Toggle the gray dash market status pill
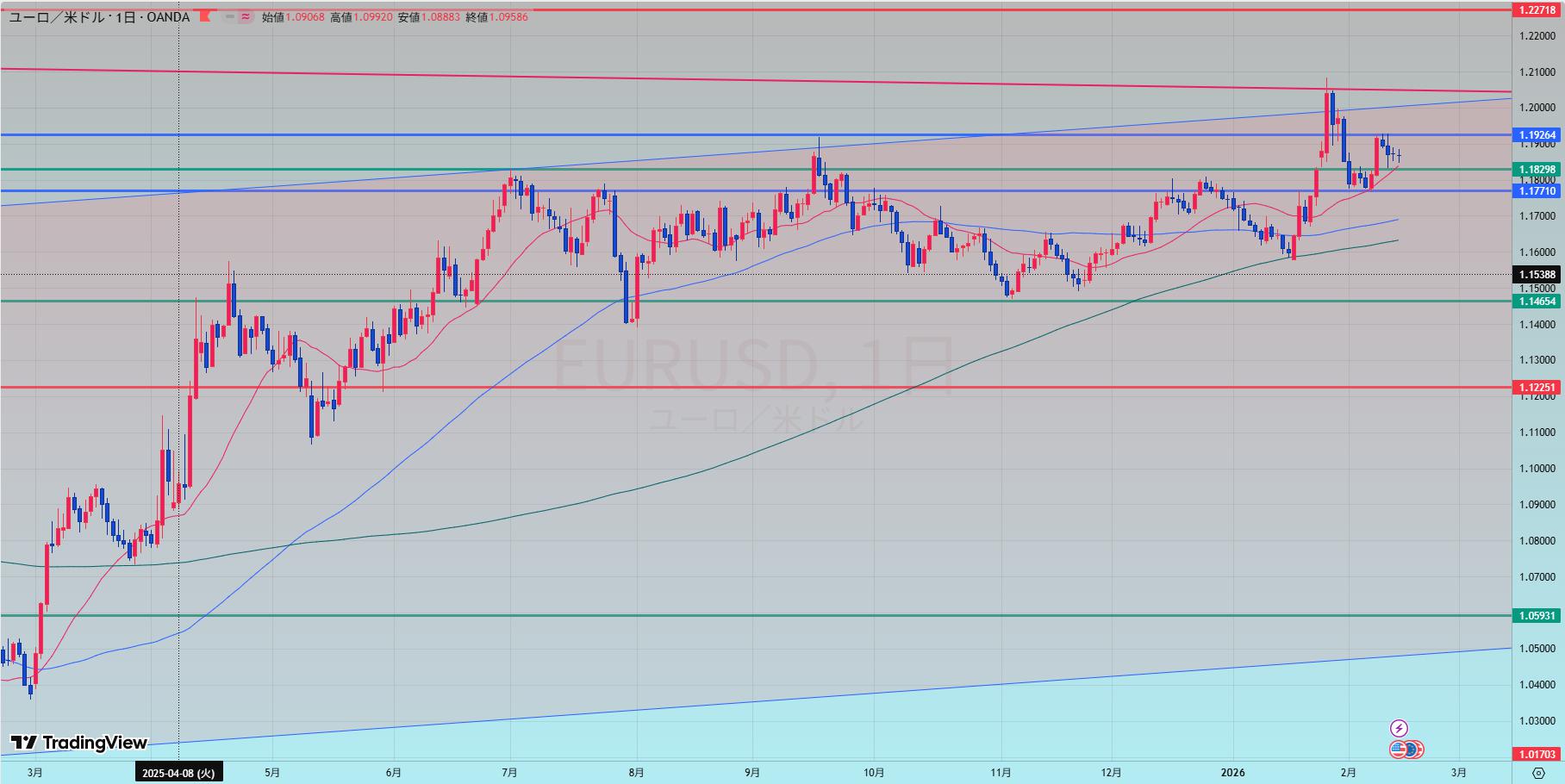The width and height of the screenshot is (1565, 784). (229, 17)
